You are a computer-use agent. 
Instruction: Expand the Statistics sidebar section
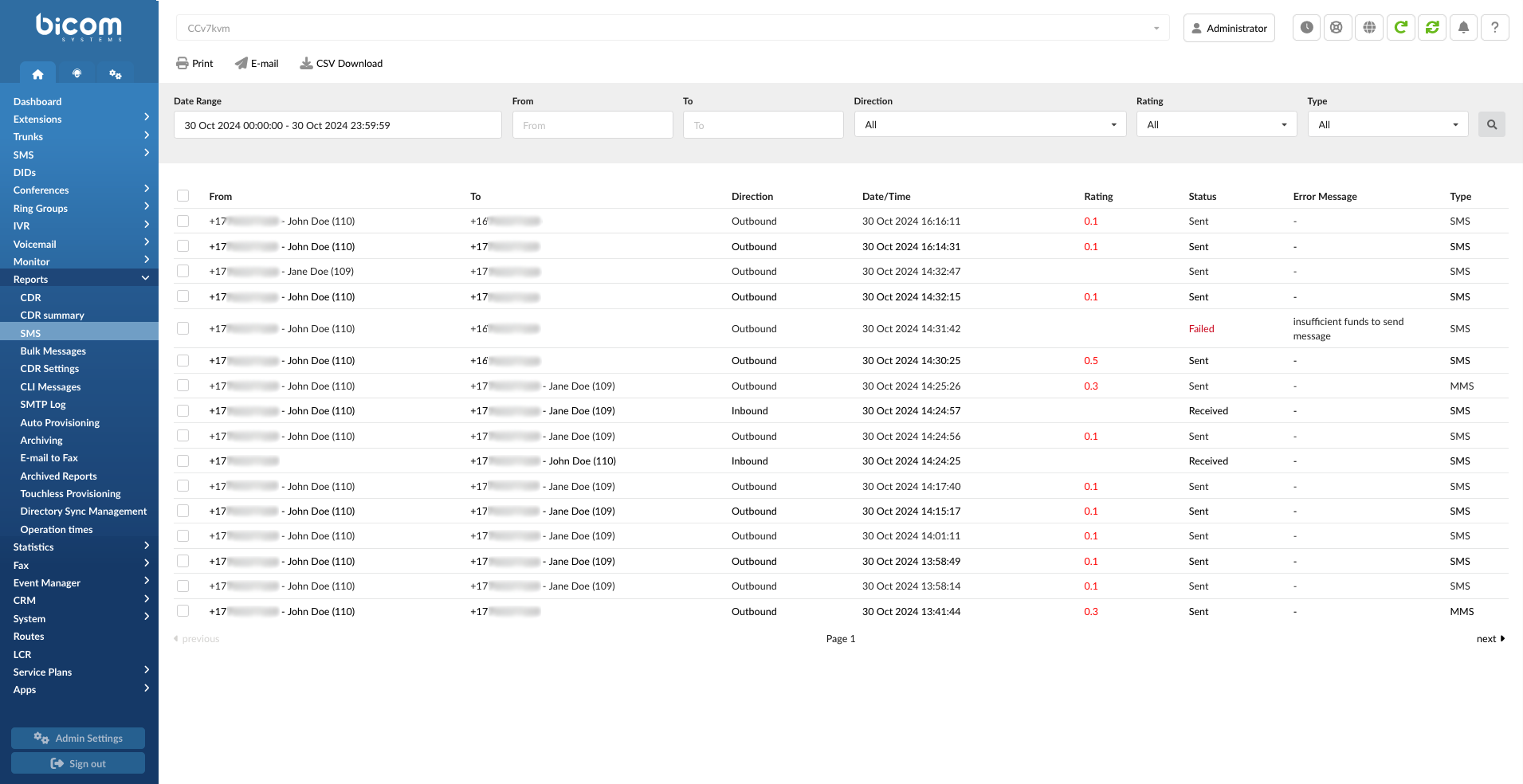click(80, 547)
